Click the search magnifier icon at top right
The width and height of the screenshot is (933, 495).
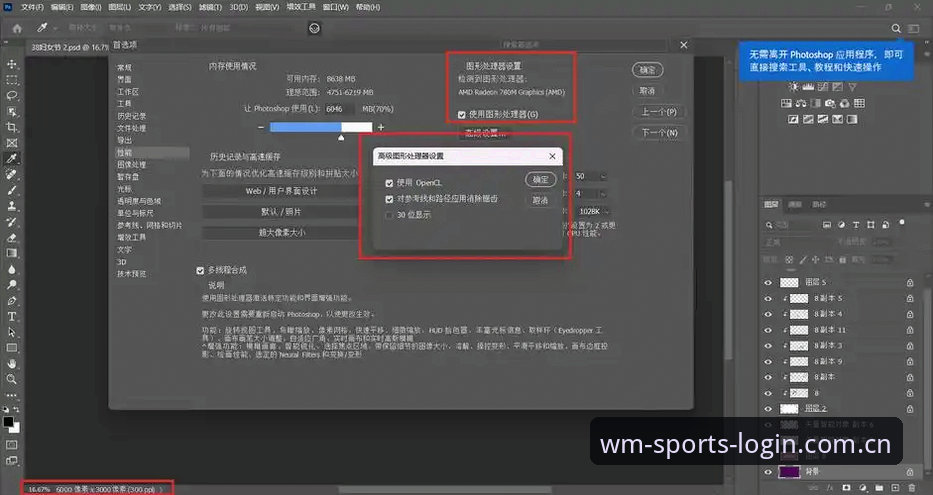(896, 28)
